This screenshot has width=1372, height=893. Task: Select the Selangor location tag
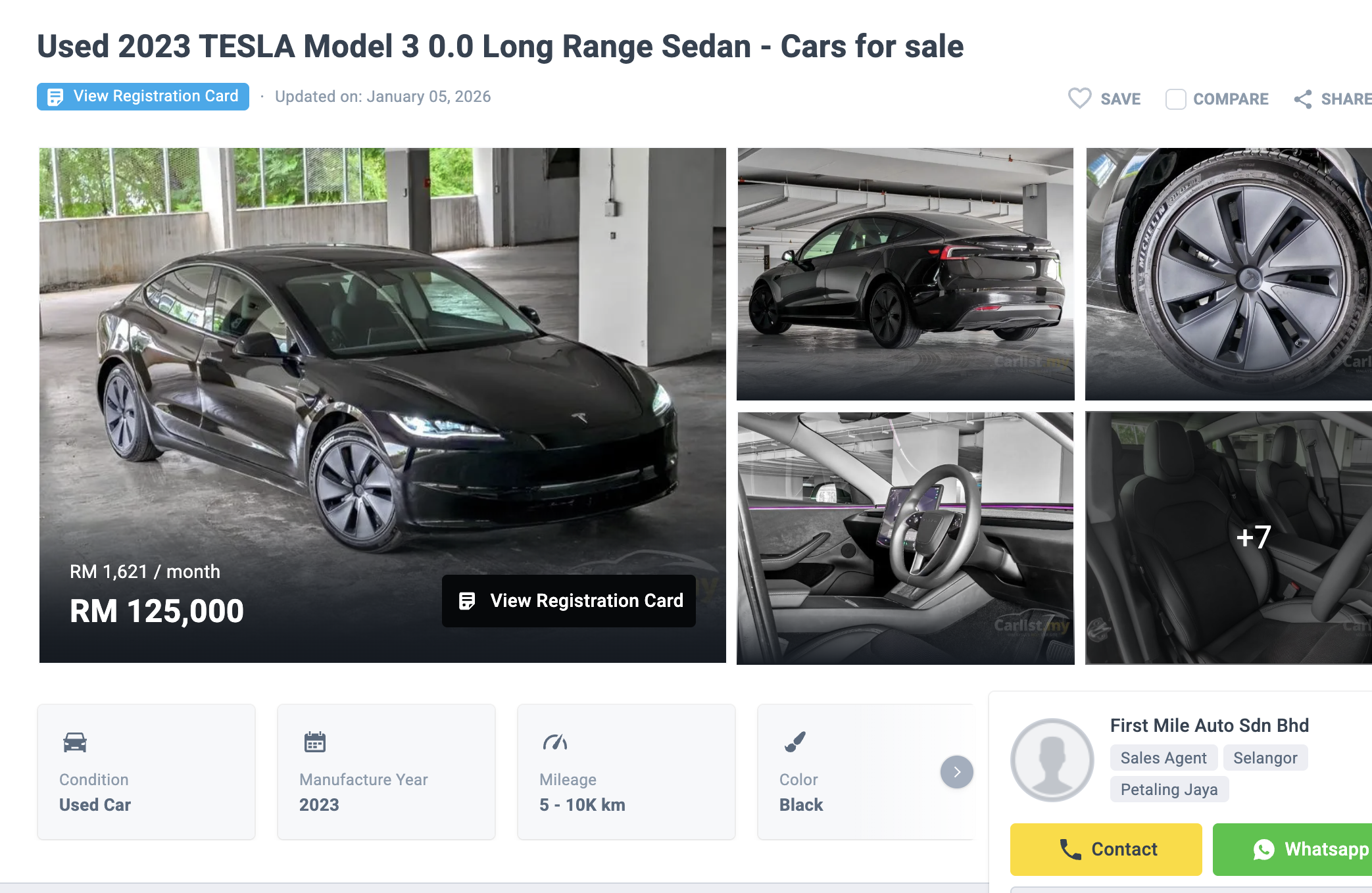tap(1265, 758)
